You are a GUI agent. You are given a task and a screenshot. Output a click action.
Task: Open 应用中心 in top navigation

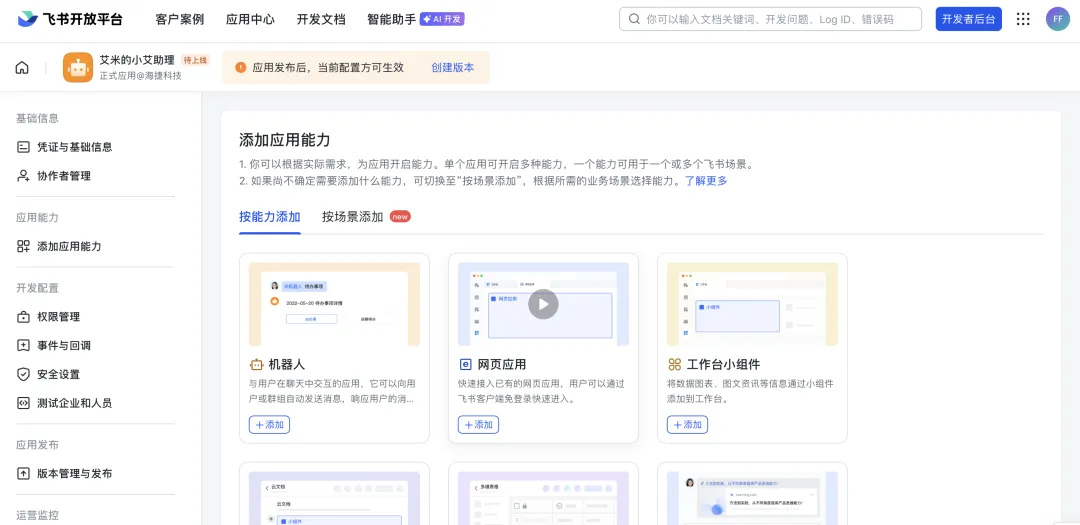(x=250, y=19)
